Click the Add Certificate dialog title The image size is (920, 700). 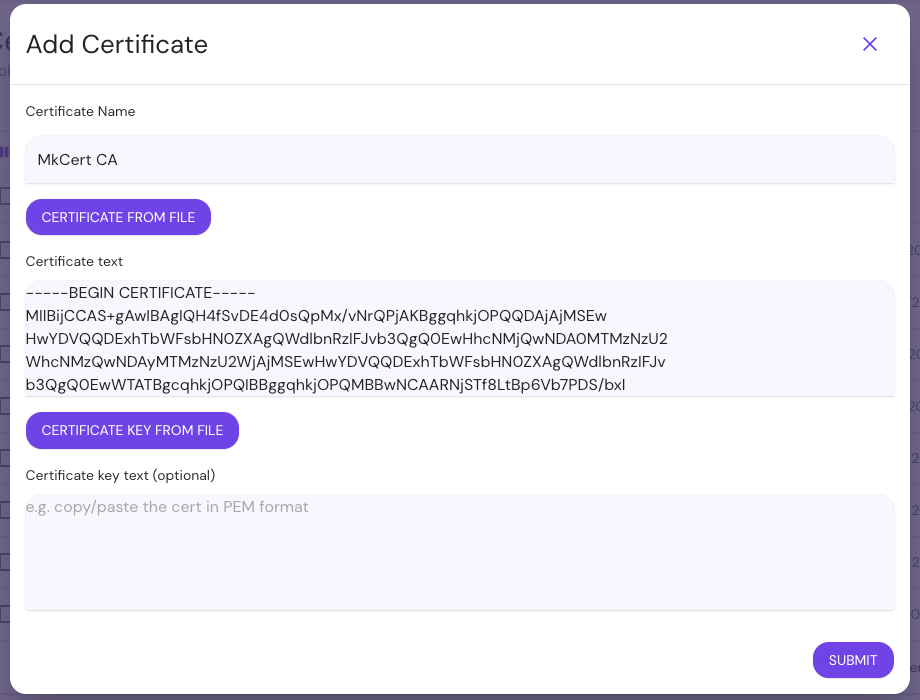pyautogui.click(x=117, y=44)
